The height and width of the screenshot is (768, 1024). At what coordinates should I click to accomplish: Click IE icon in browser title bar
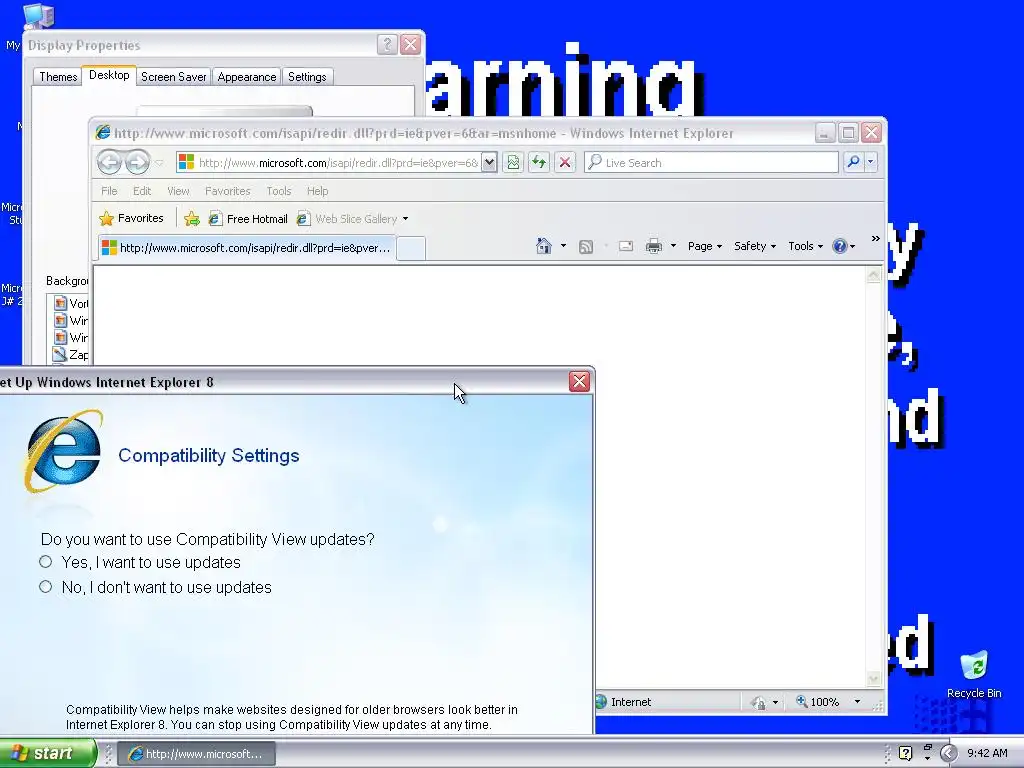click(103, 133)
